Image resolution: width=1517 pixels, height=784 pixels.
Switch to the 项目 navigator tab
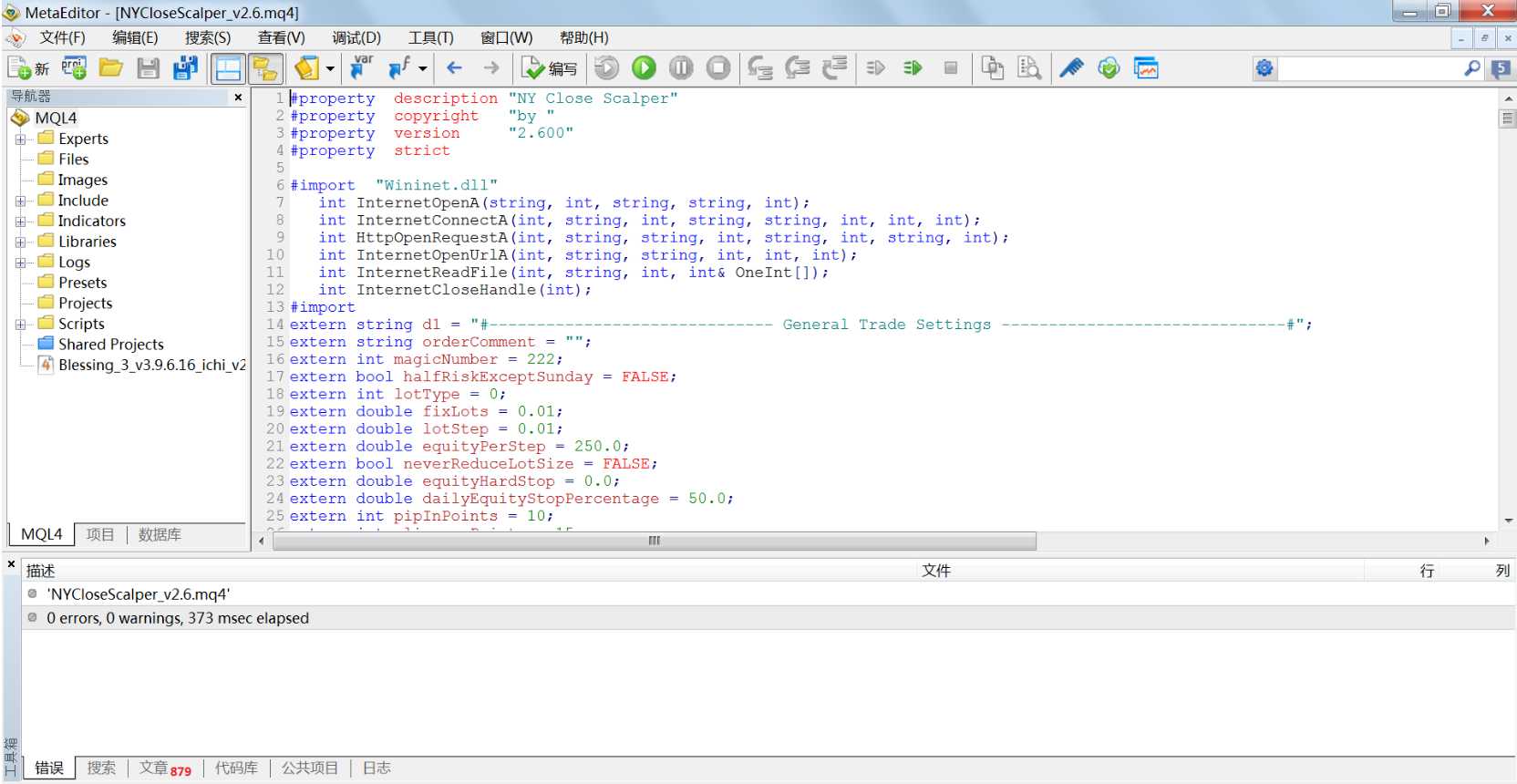click(x=100, y=534)
